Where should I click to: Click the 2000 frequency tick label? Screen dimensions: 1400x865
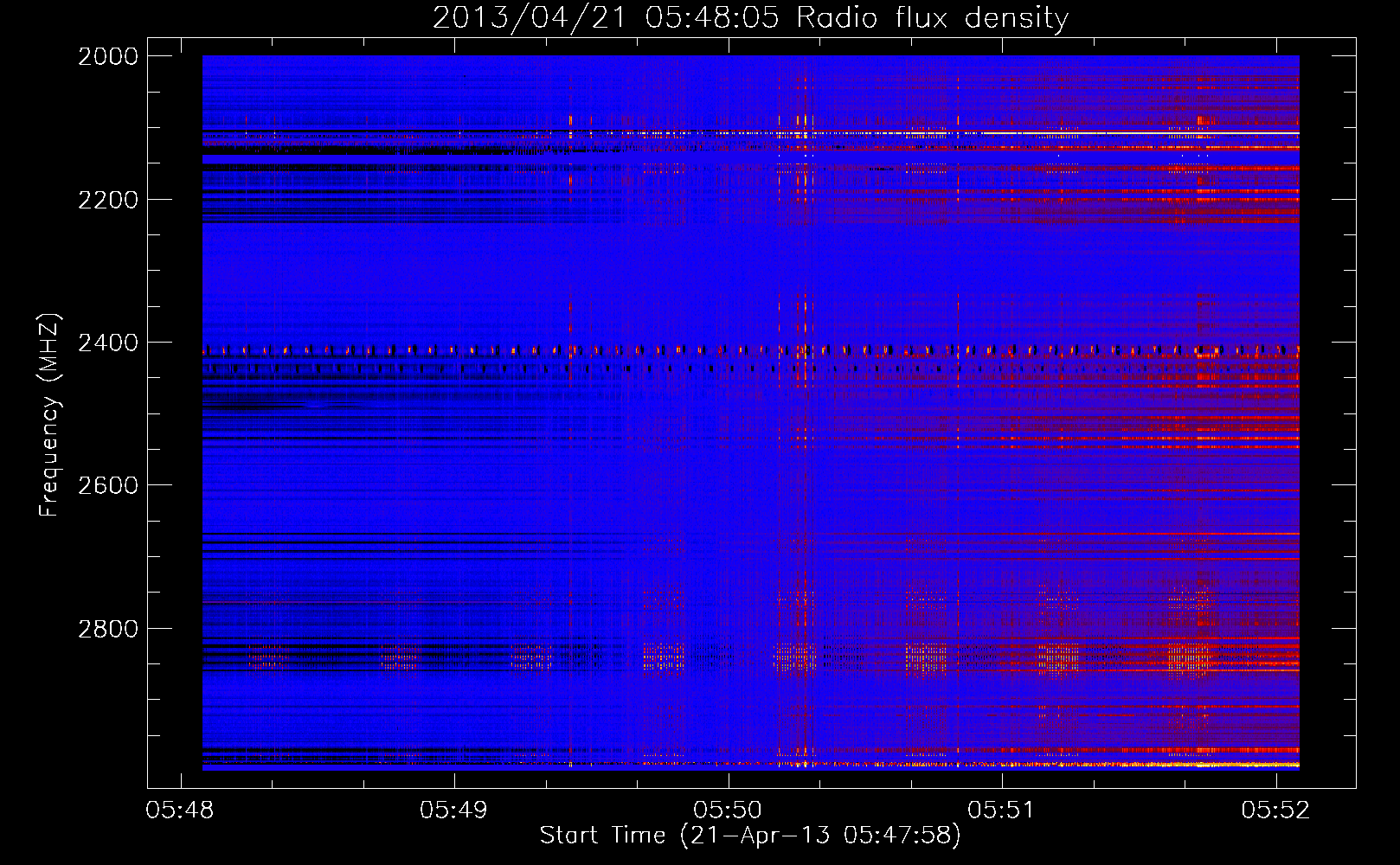point(108,56)
